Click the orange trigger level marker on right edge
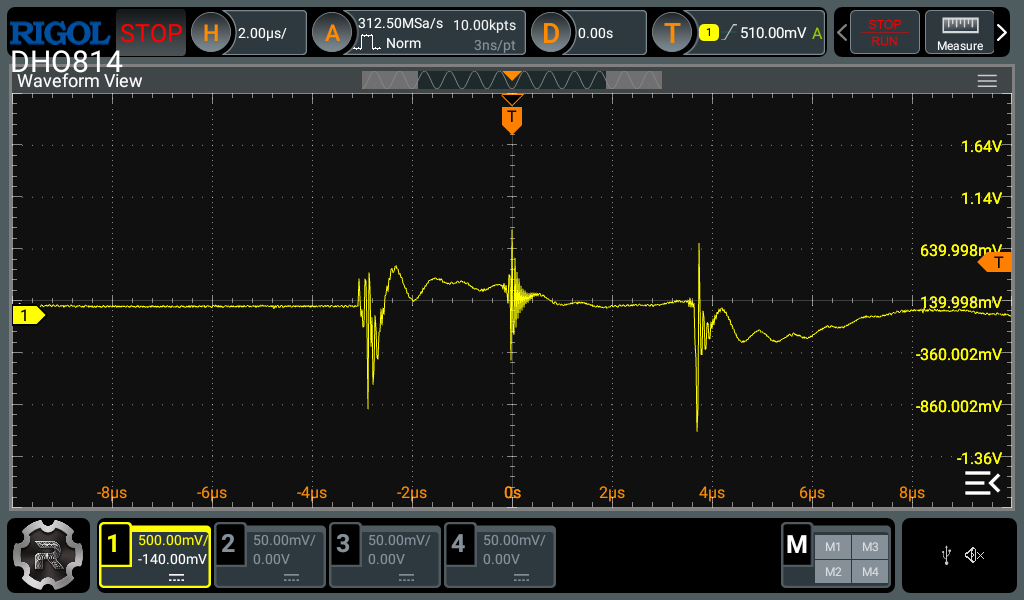The width and height of the screenshot is (1024, 600). 995,262
